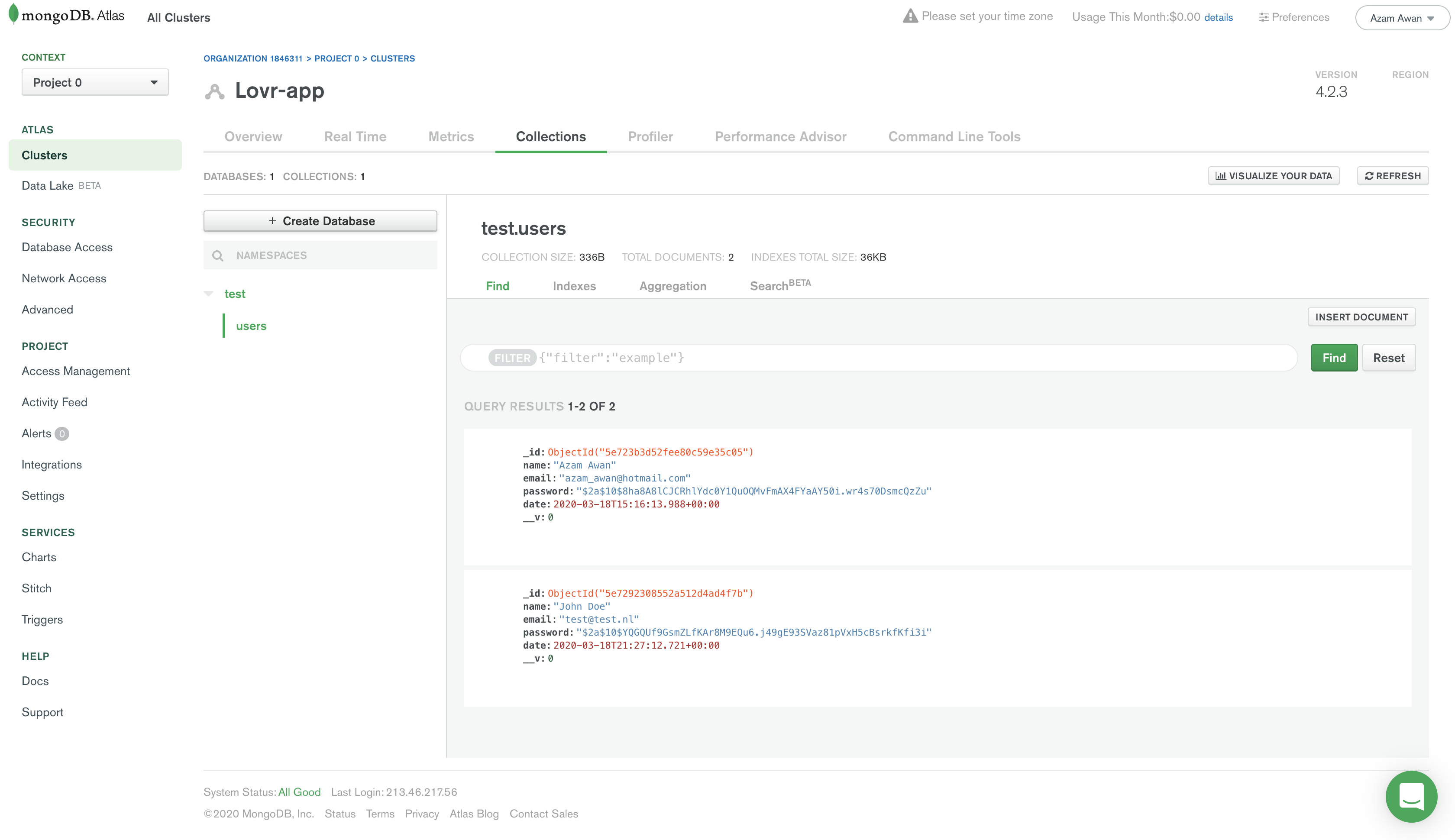The image size is (1455, 840).
Task: Click the Refresh button
Action: tap(1392, 176)
